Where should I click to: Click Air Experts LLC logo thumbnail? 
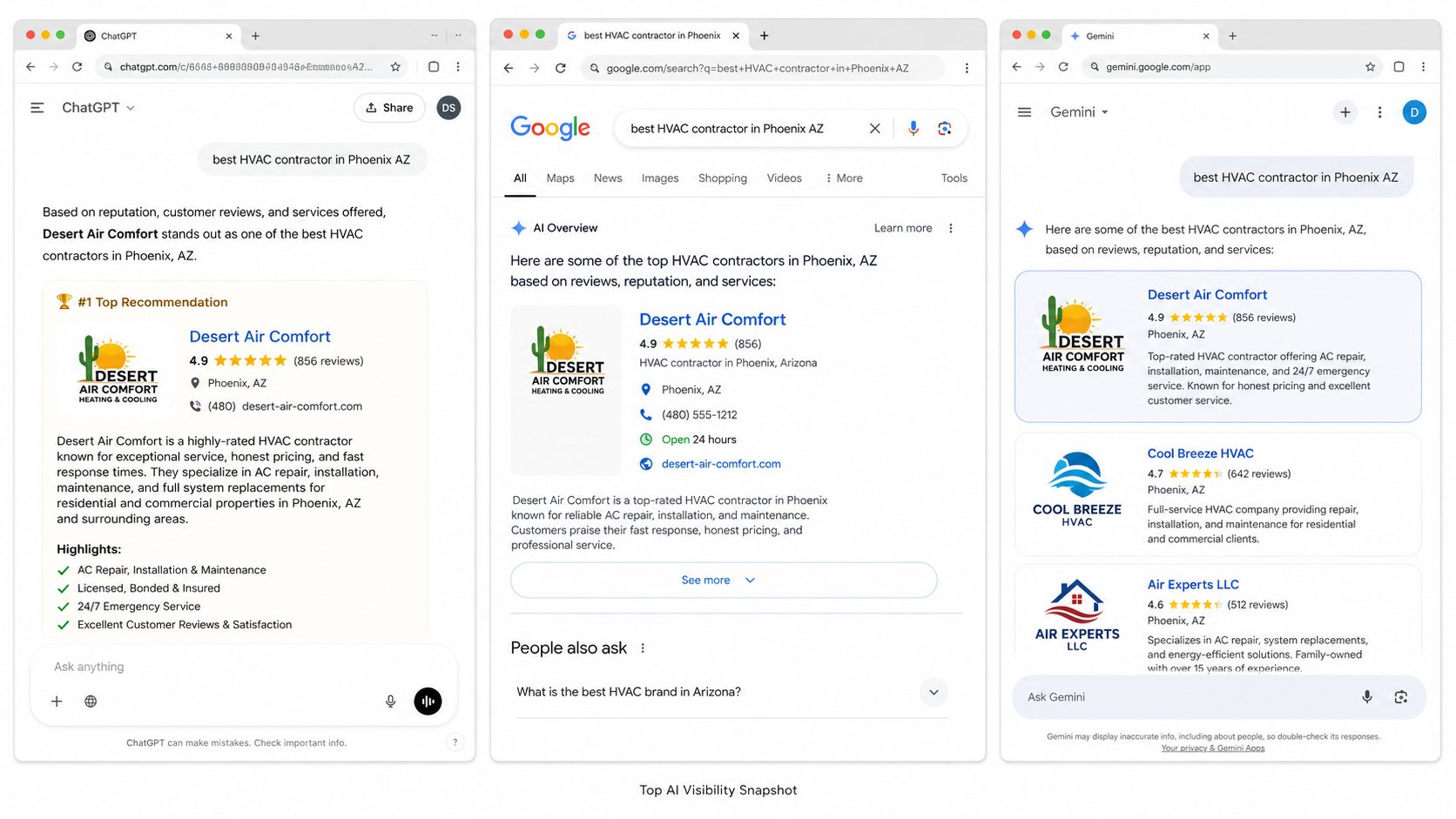(1077, 615)
